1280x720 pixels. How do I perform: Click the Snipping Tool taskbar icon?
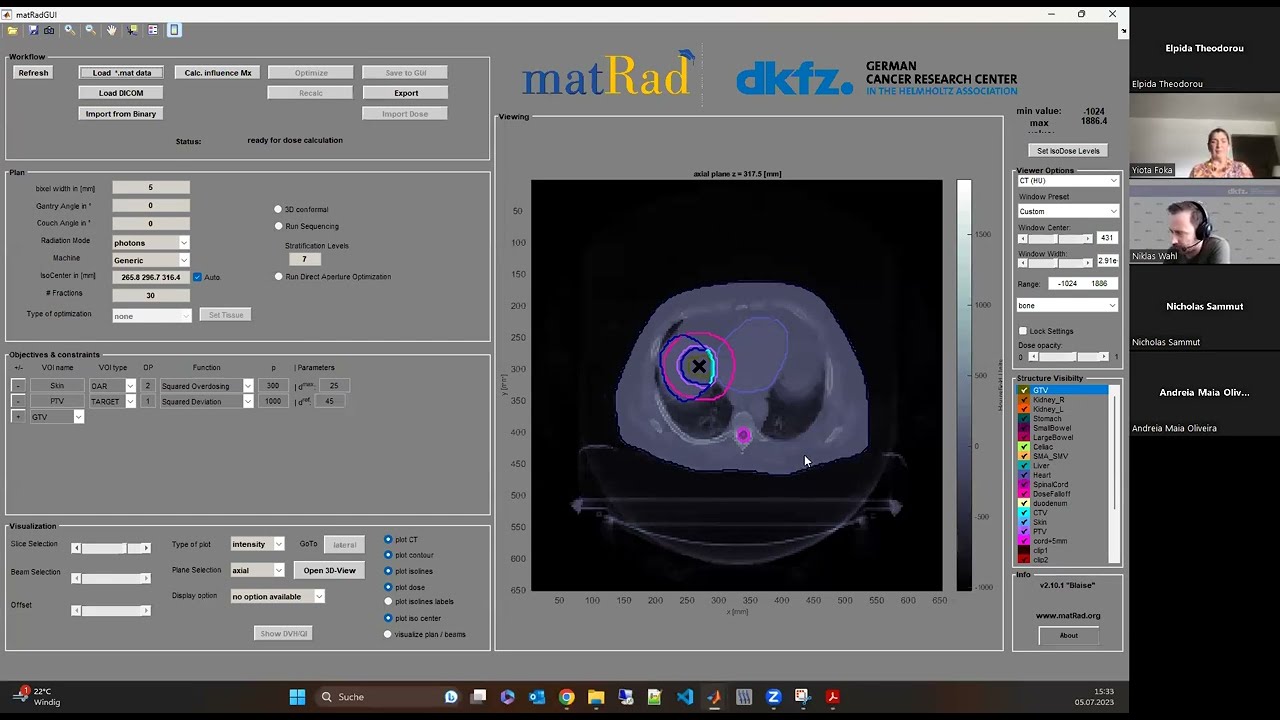(802, 697)
